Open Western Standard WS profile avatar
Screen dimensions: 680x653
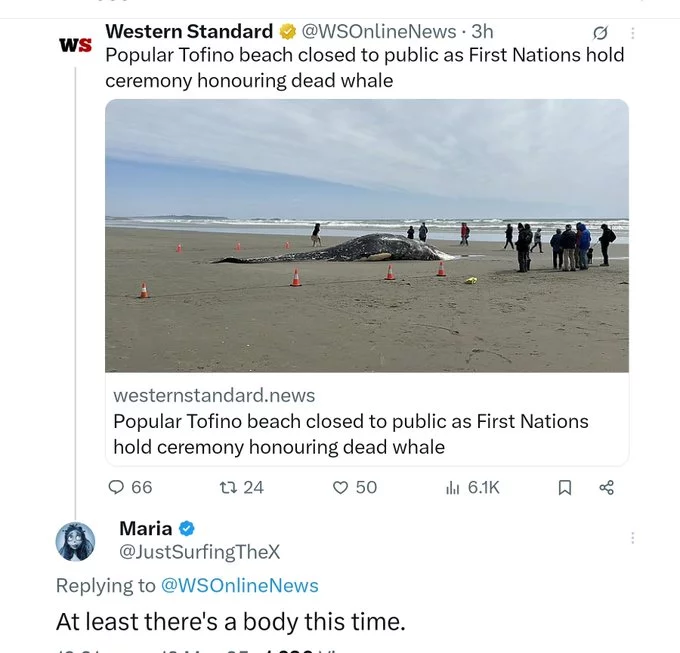75,44
